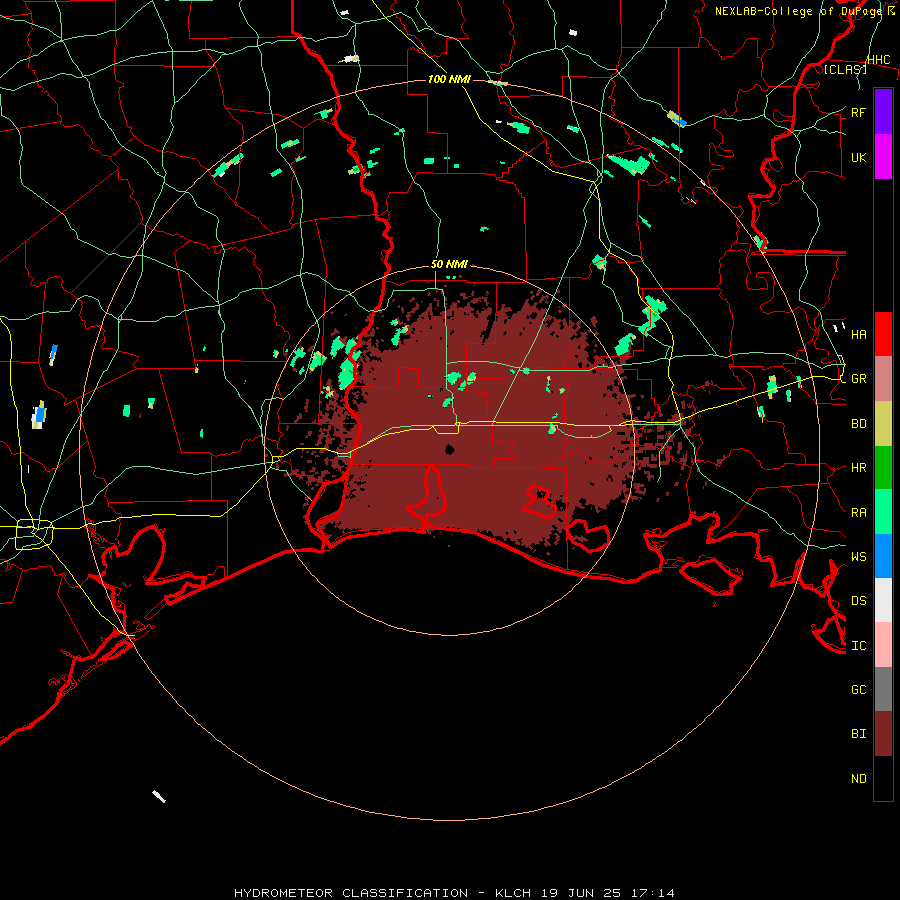
Task: Click the NEXLAB-College of DuPage title
Action: click(798, 11)
